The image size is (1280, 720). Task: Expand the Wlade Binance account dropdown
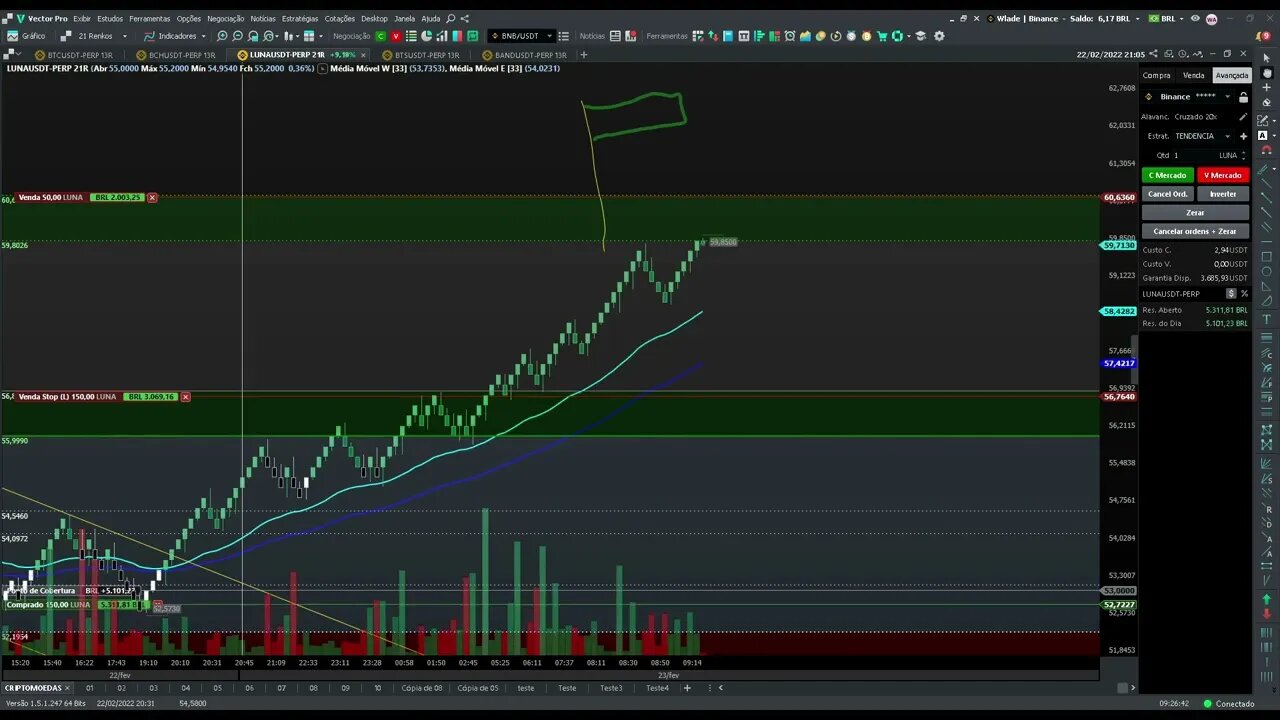[1138, 18]
